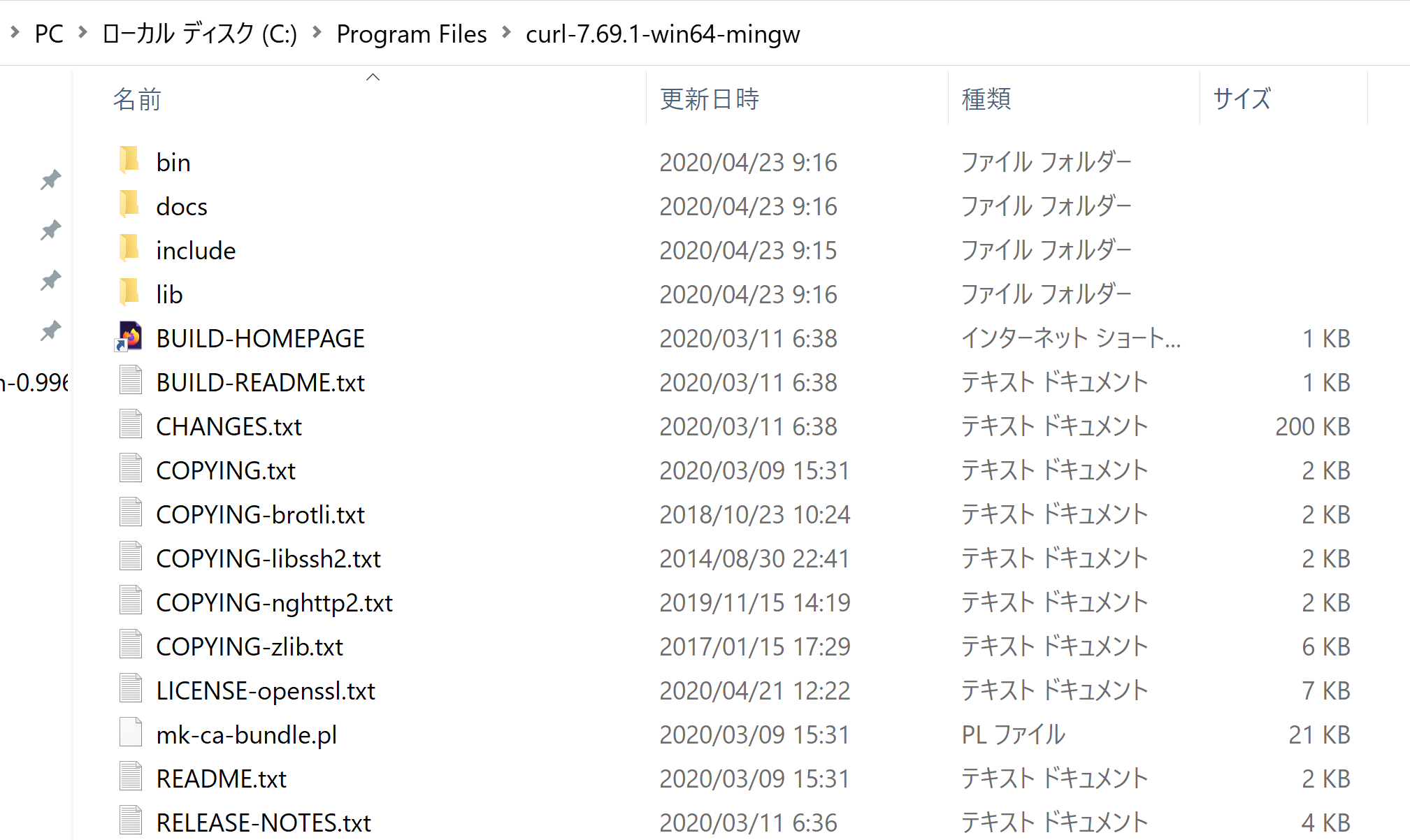Screen dimensions: 1410x840
Task: Navigate to ローカル ディスク (C:) breadcrumb
Action: point(199,34)
